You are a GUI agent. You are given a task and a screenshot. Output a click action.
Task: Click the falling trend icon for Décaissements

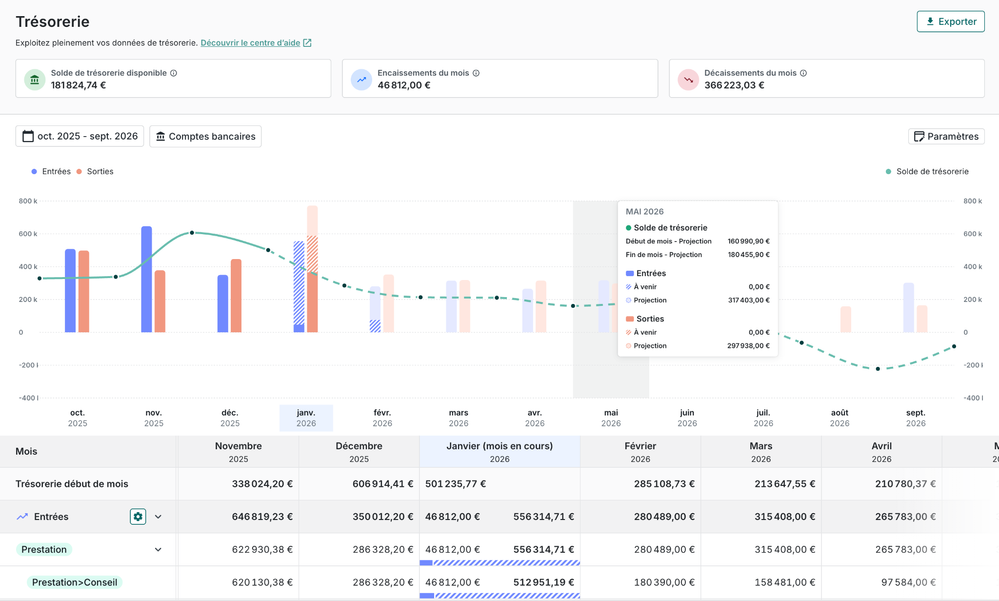tap(688, 79)
